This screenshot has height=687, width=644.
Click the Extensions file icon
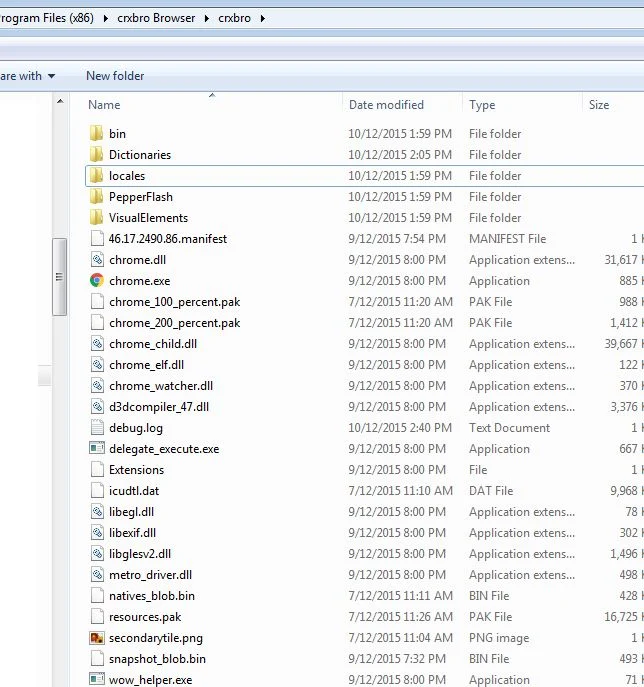[97, 470]
